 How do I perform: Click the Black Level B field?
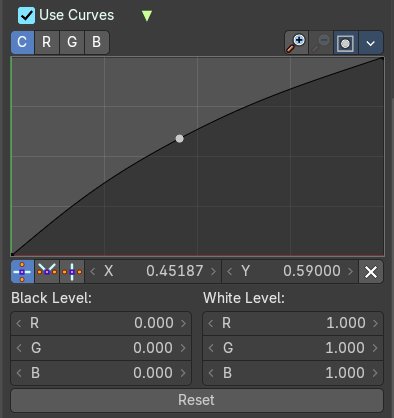click(101, 373)
